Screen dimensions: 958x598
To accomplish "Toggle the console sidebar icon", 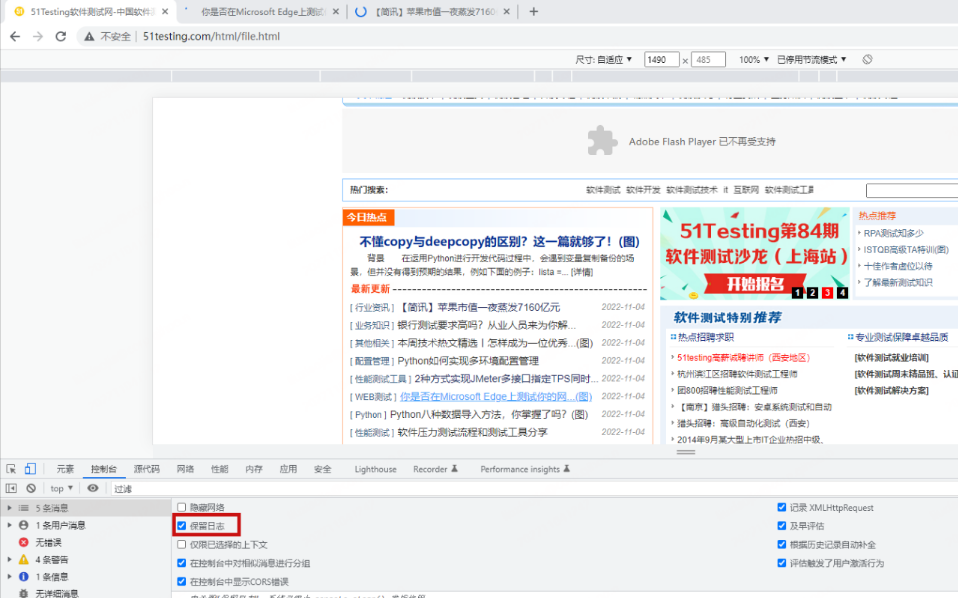I will coord(11,488).
